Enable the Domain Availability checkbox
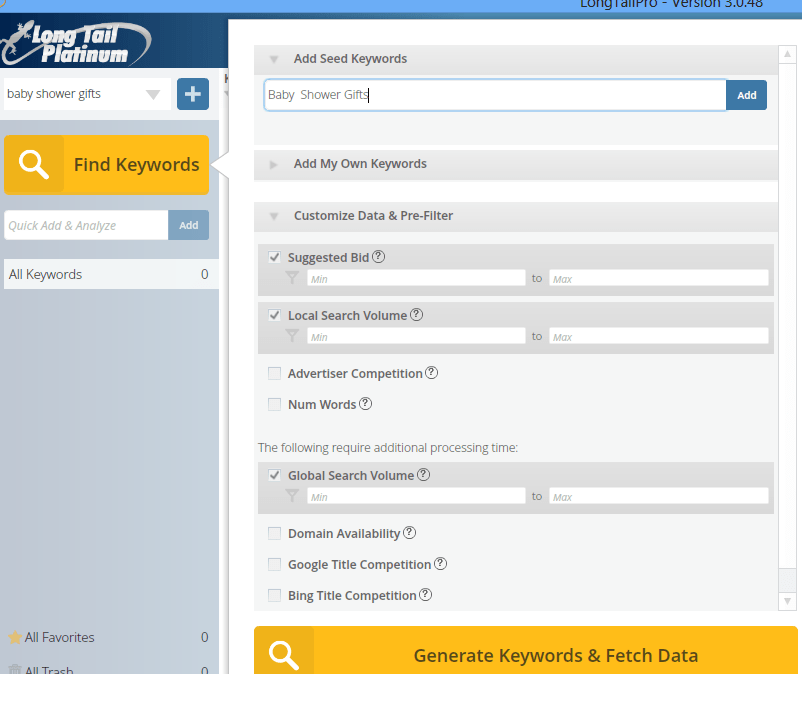The image size is (802, 706). coord(275,534)
